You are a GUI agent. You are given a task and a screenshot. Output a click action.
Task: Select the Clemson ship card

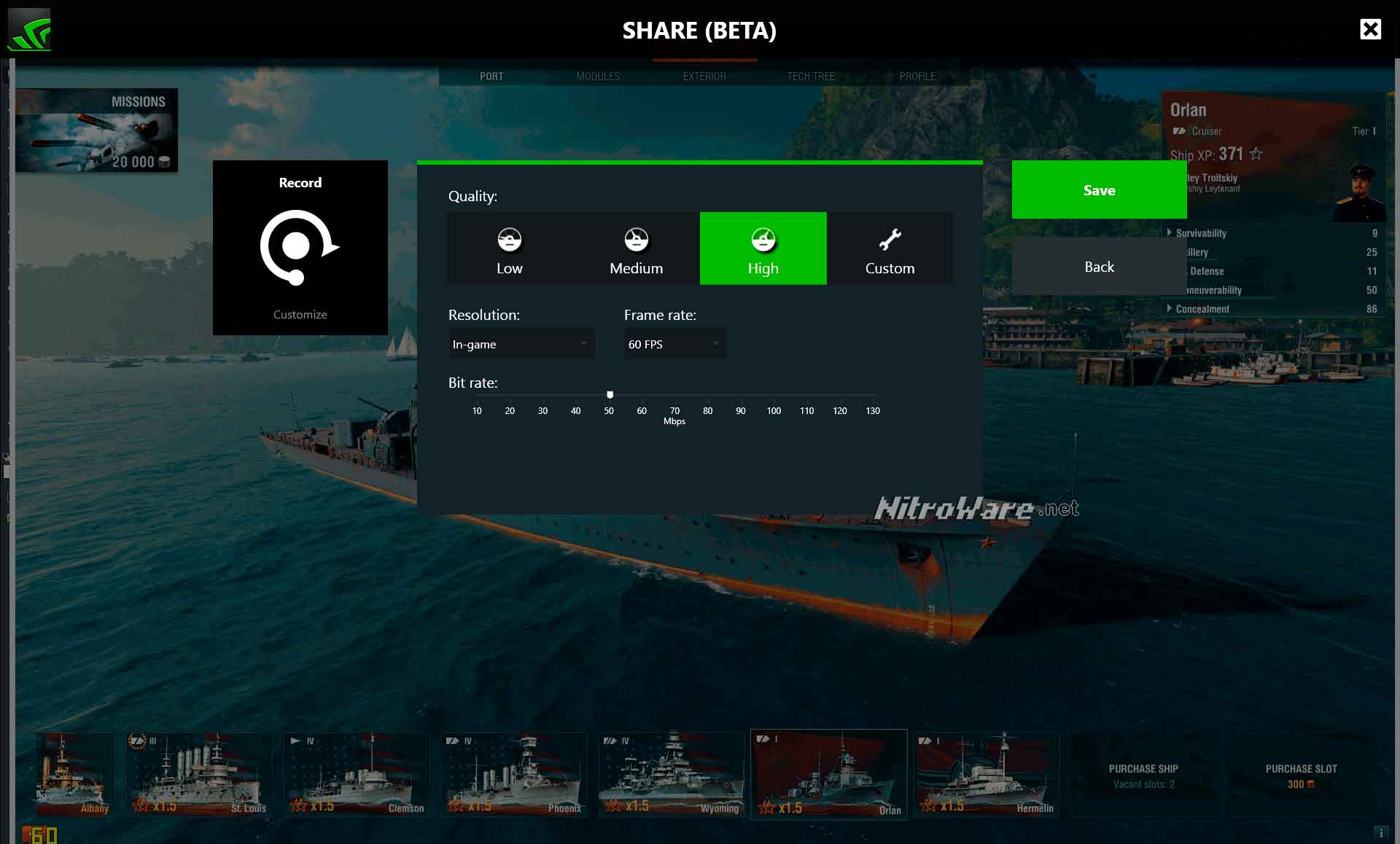357,774
